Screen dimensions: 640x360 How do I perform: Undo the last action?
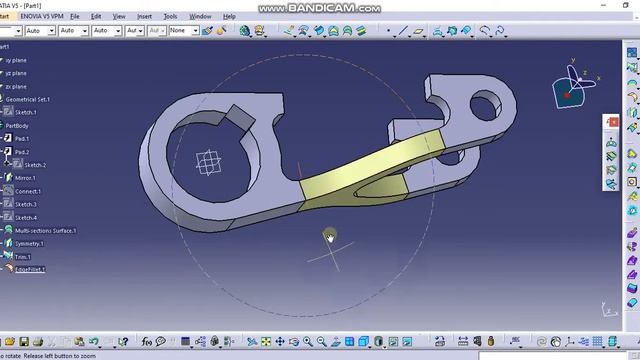coord(94,342)
